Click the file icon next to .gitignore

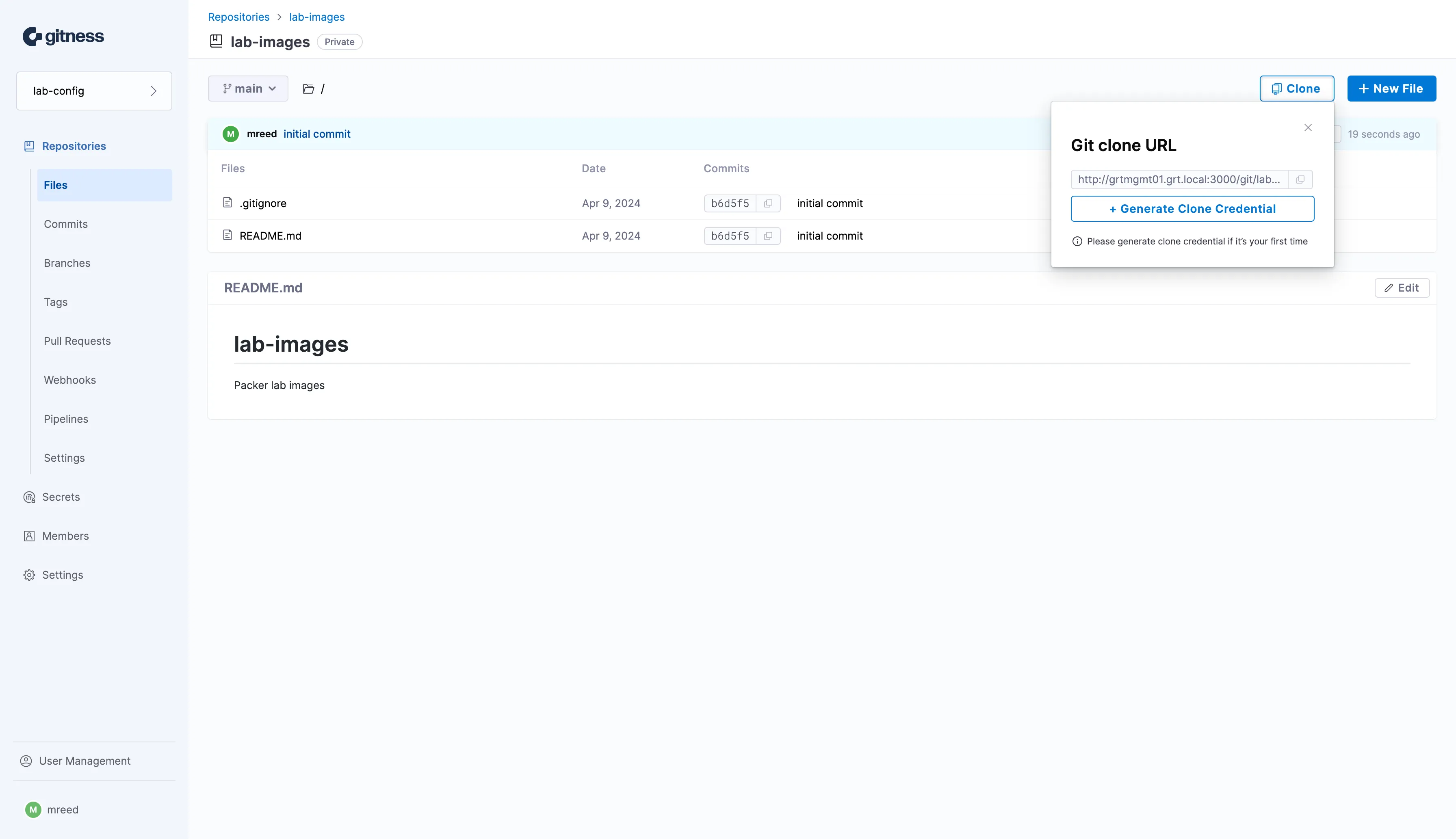[227, 203]
